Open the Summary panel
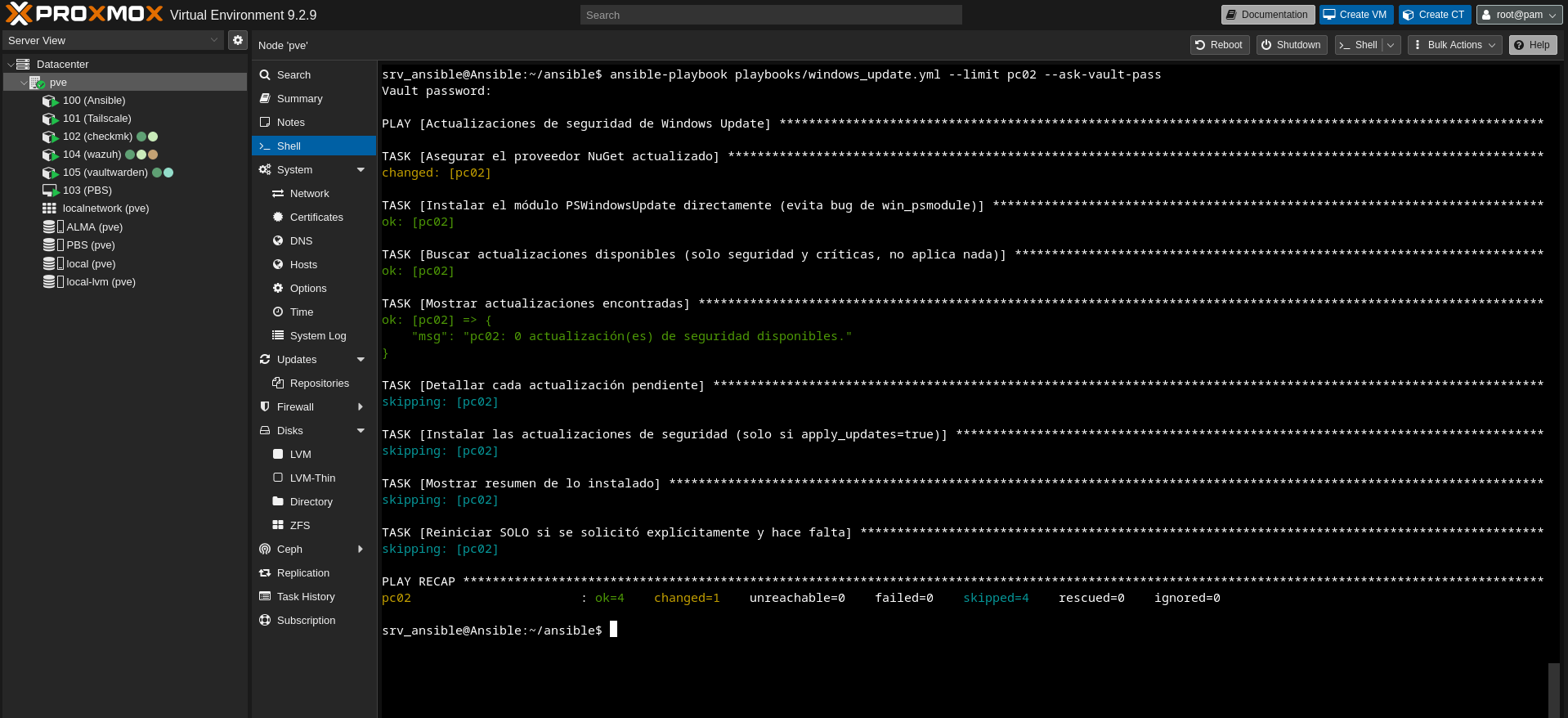Image resolution: width=1568 pixels, height=718 pixels. coord(314,99)
